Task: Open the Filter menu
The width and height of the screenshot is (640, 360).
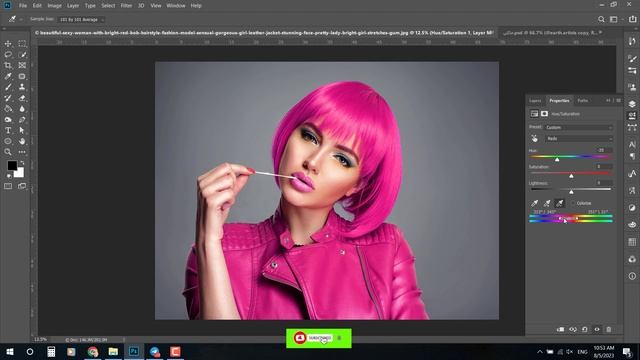Action: click(x=126, y=6)
